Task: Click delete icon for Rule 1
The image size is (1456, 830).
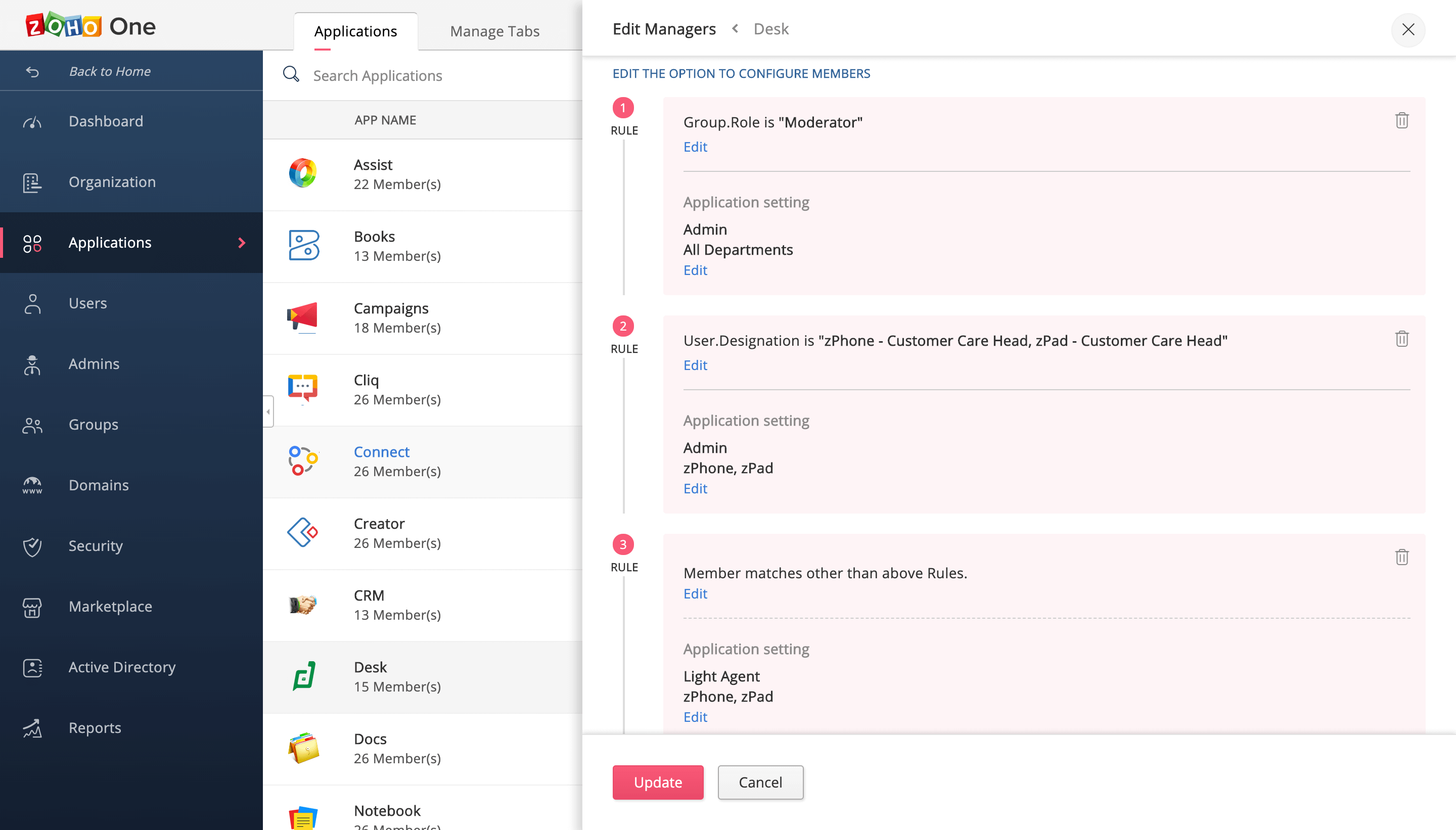Action: [x=1402, y=121]
